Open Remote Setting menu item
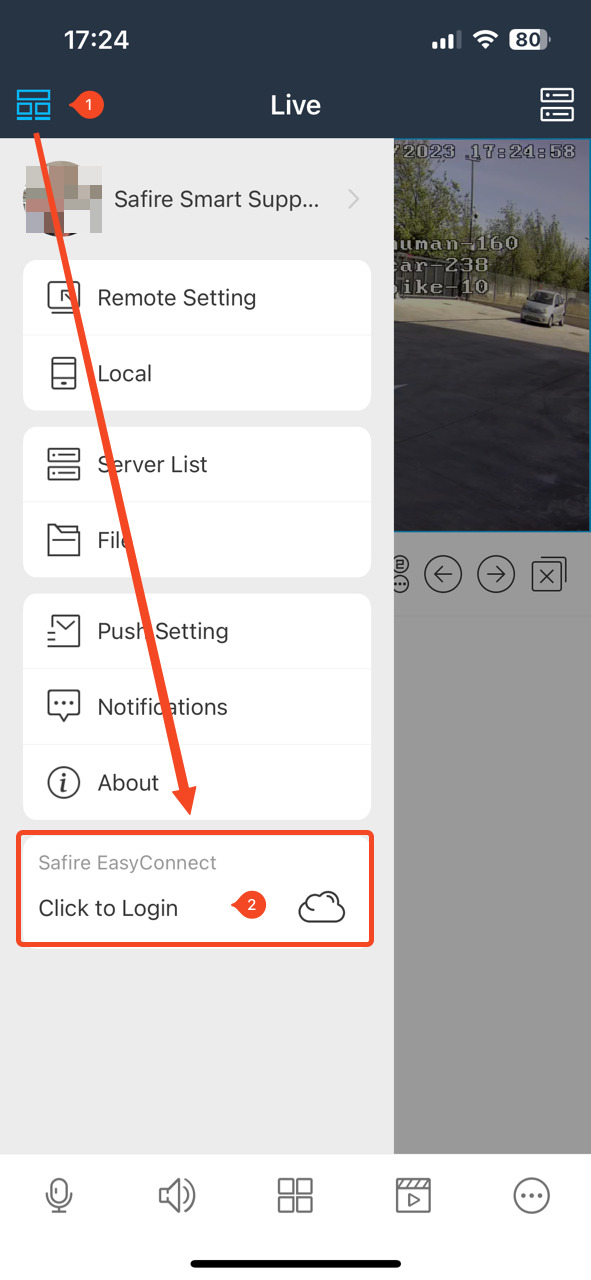 click(x=197, y=298)
